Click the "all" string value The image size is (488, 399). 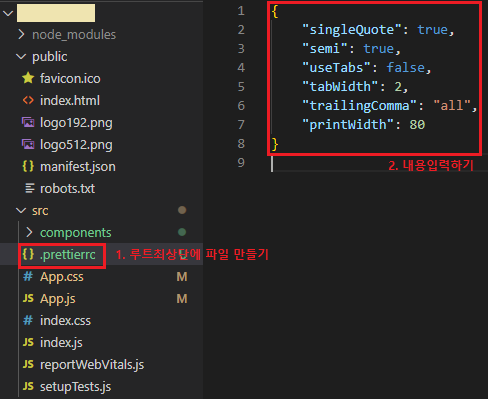pos(452,106)
